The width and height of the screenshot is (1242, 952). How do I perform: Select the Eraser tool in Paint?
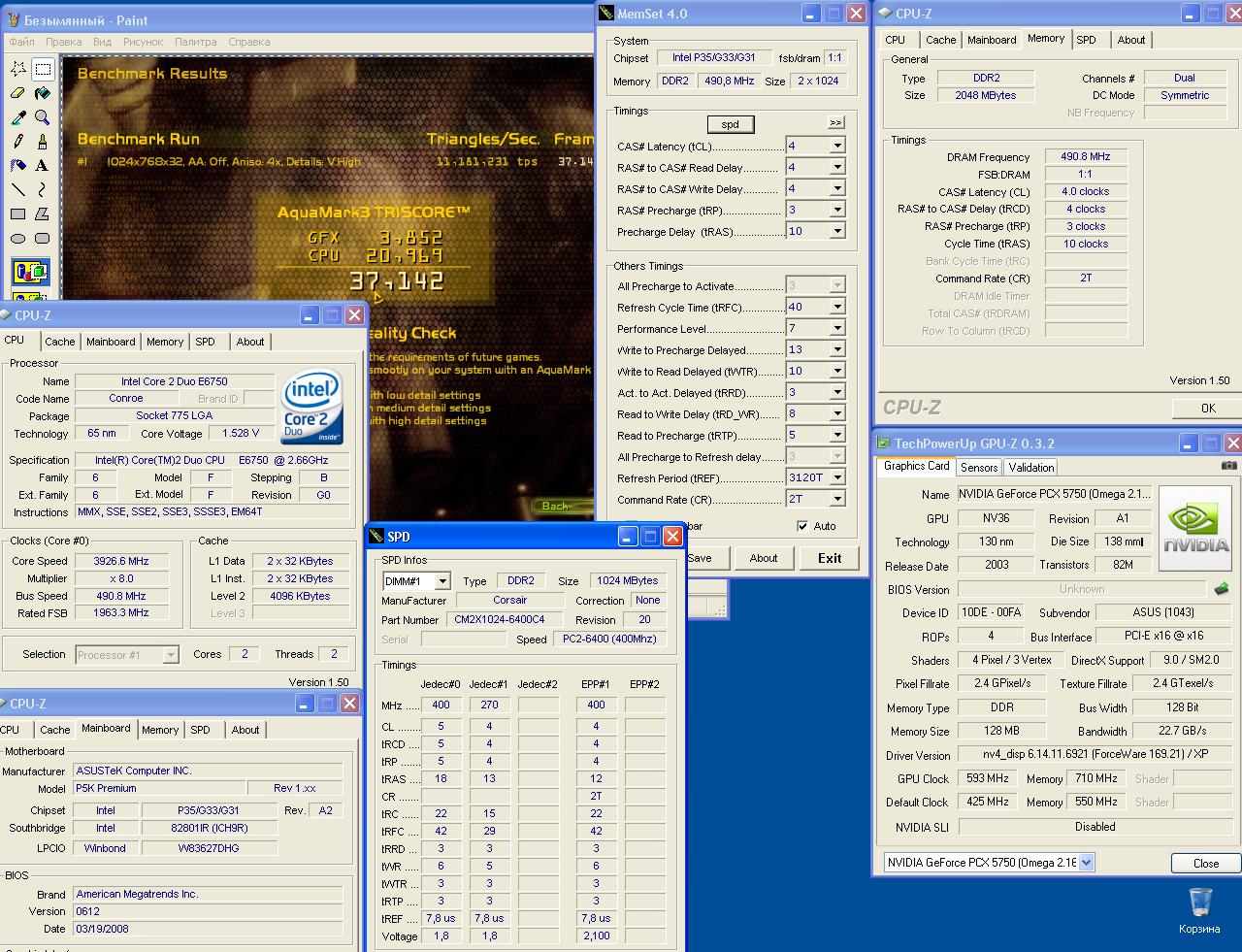tap(18, 93)
